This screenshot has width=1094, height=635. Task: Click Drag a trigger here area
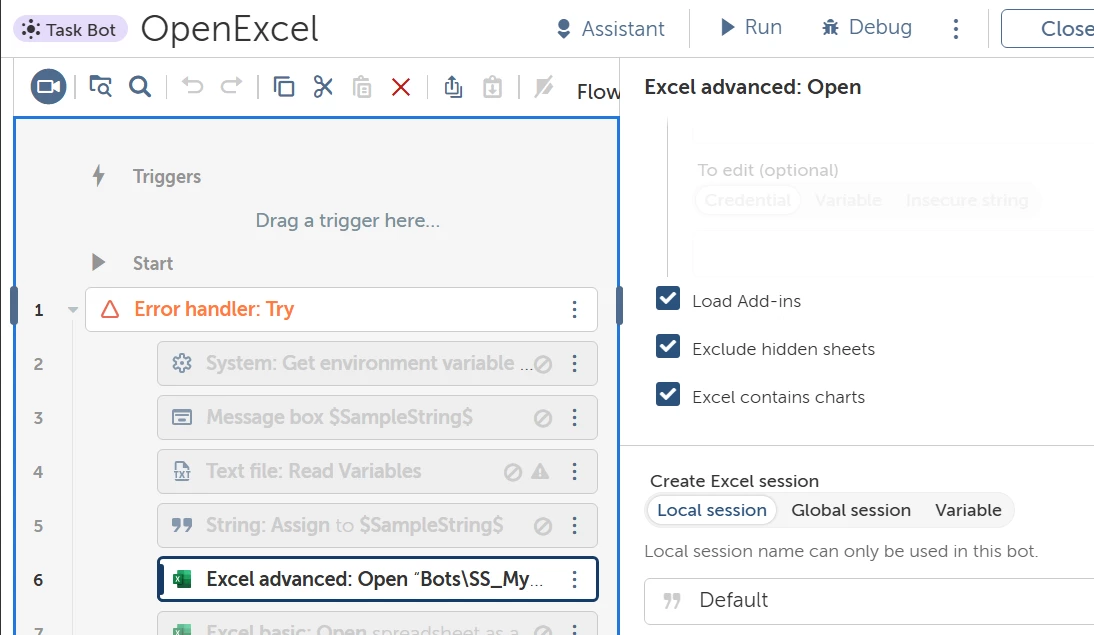coord(347,221)
